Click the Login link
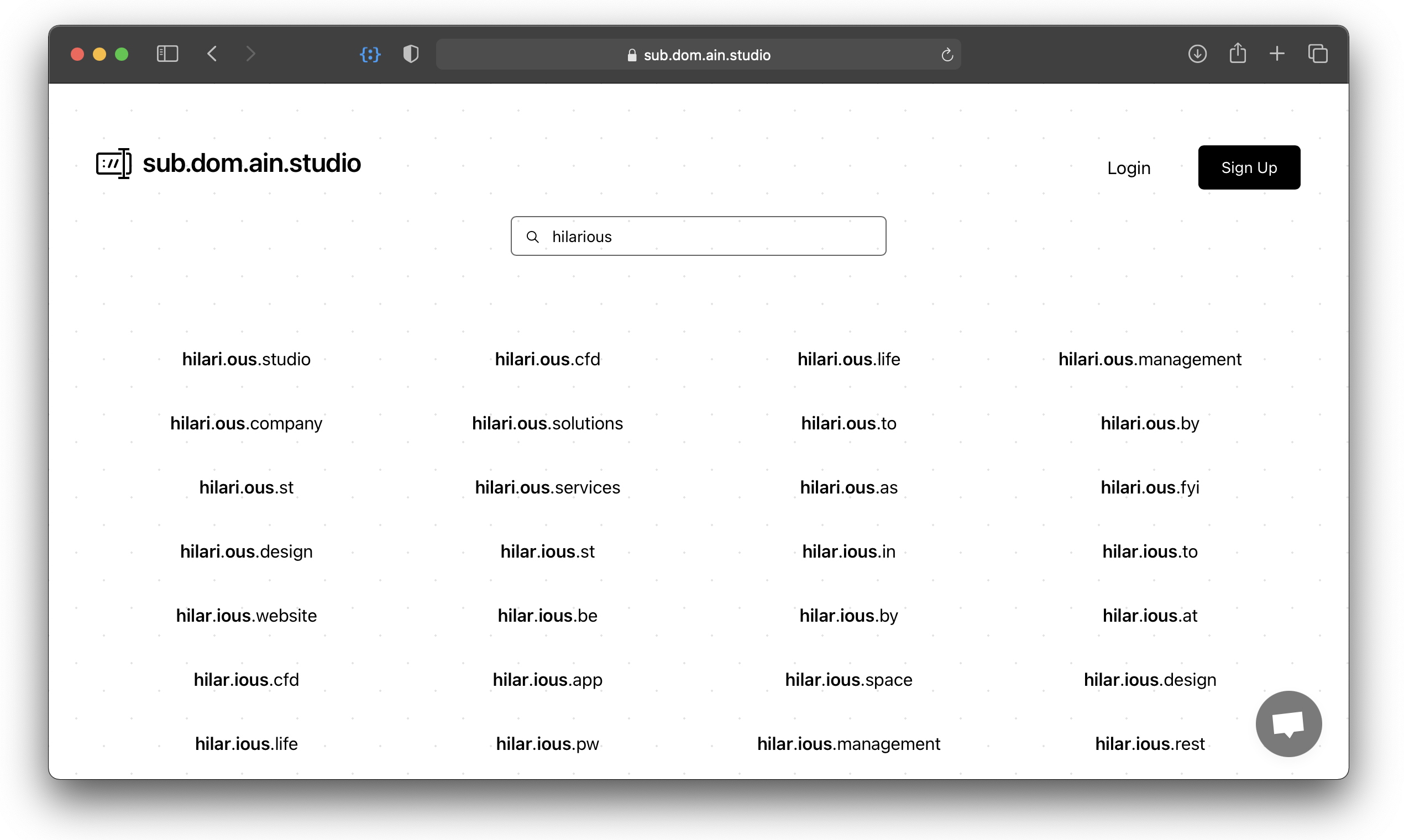 (1128, 168)
